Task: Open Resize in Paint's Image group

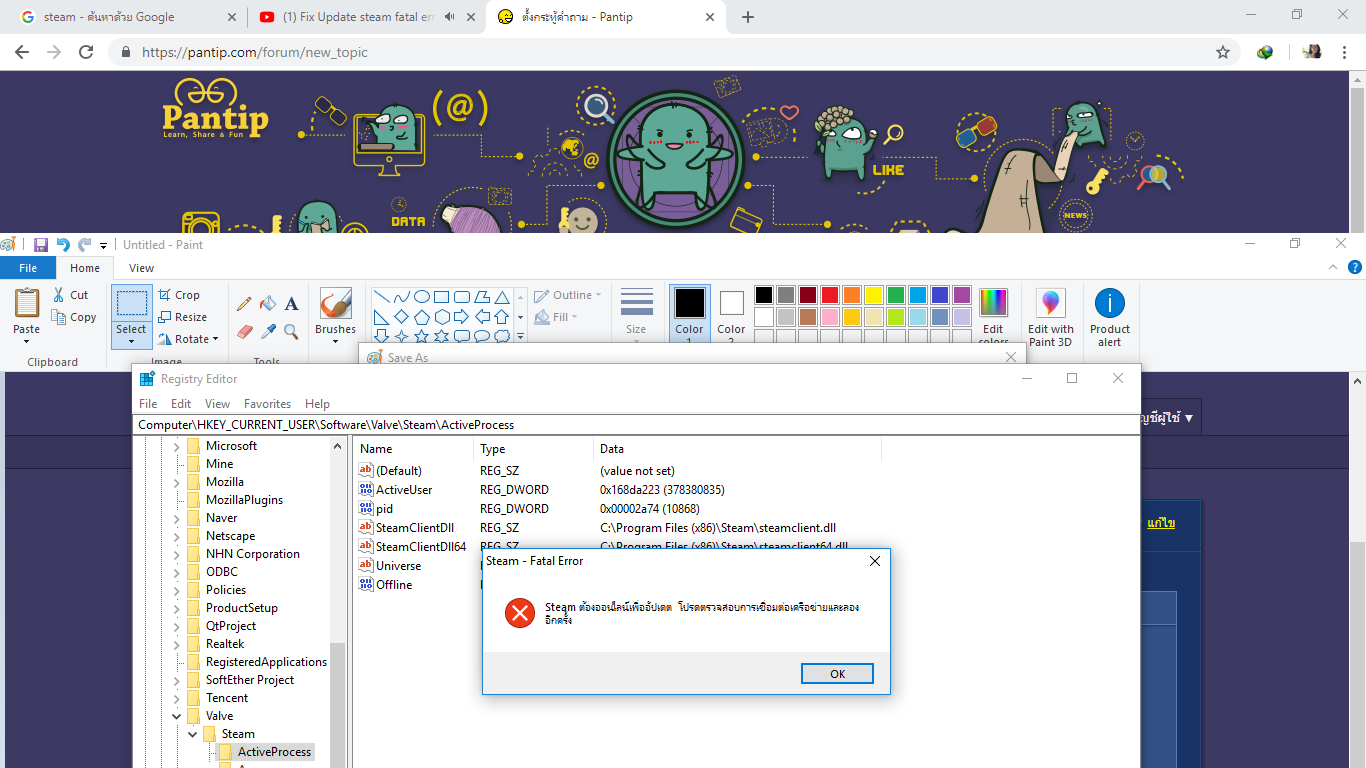Action: 183,317
